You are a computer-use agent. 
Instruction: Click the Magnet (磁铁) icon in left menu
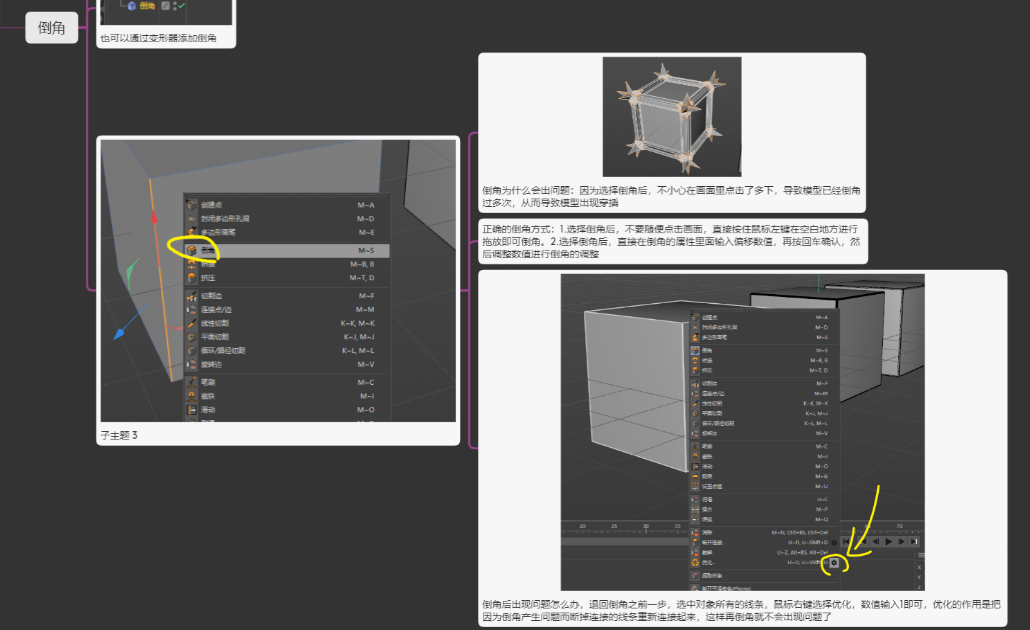click(192, 396)
